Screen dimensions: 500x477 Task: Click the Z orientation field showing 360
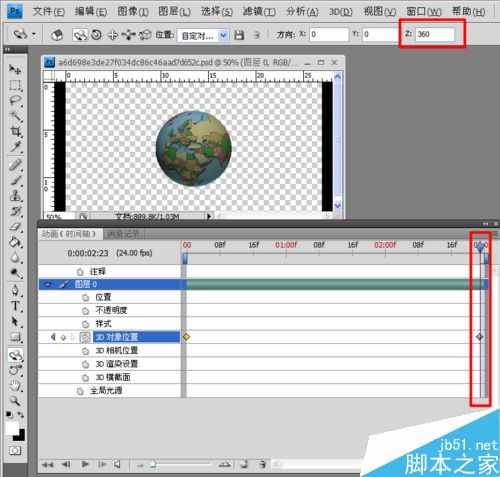[434, 34]
